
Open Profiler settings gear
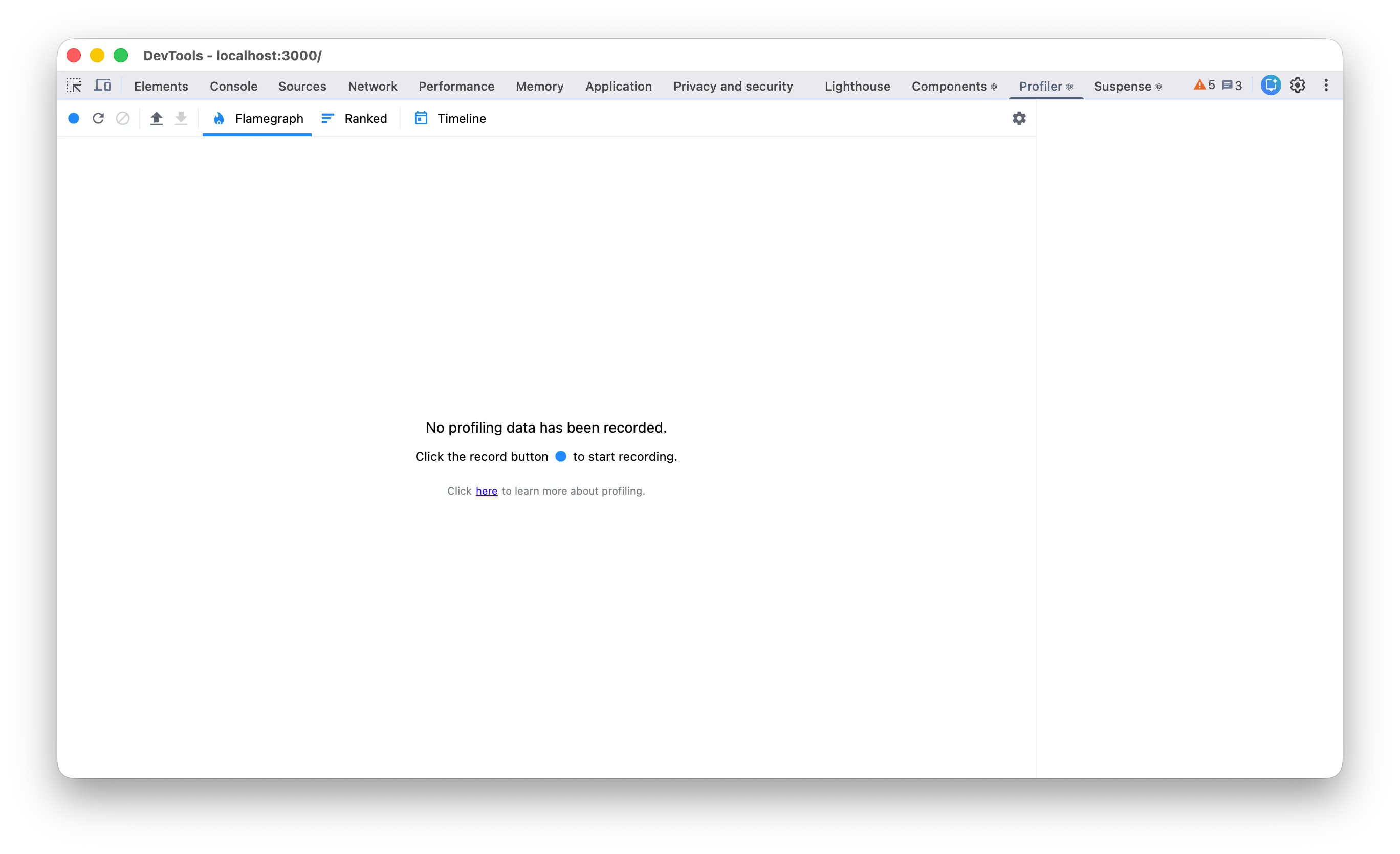[1019, 118]
